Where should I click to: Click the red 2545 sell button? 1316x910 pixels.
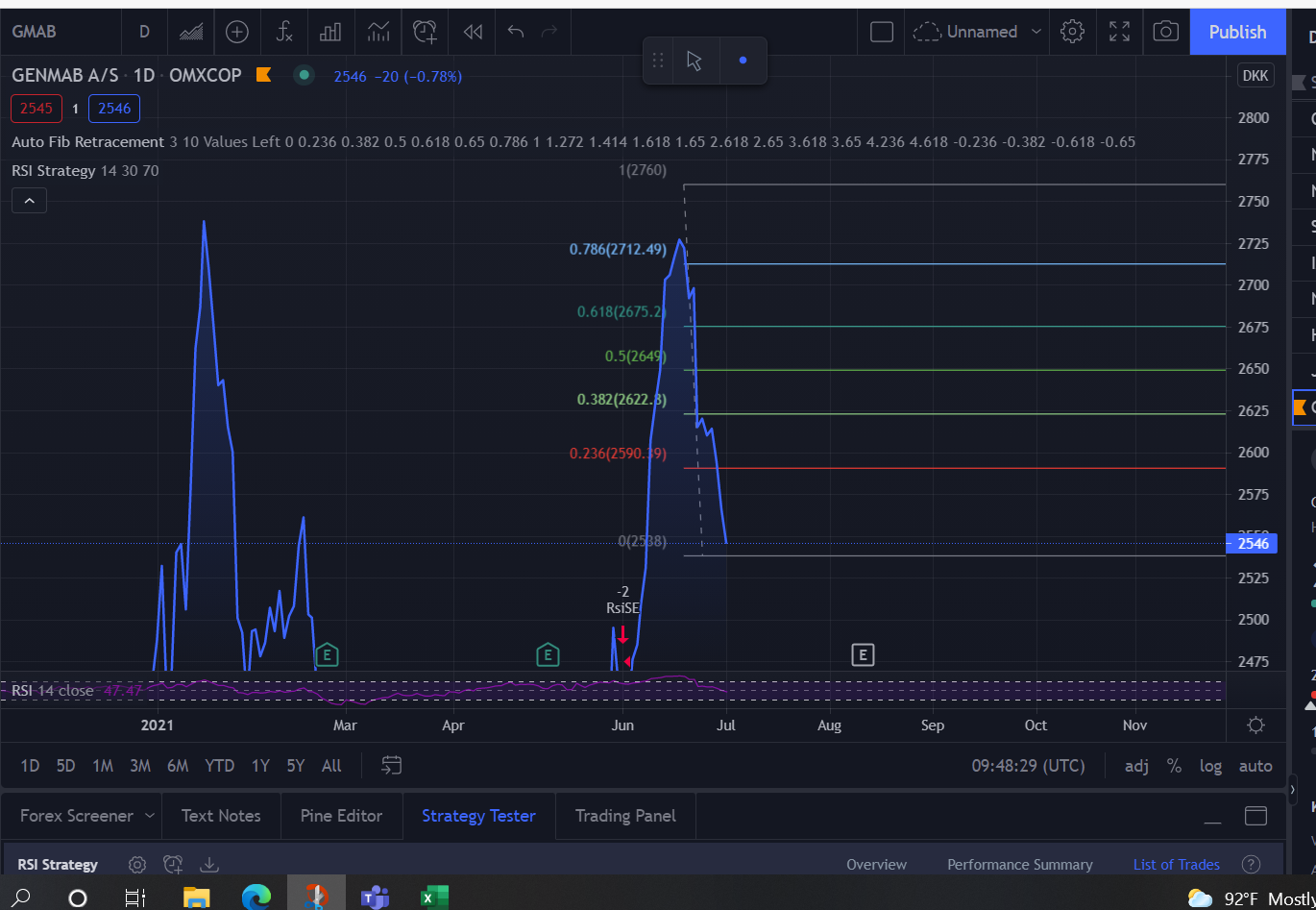(37, 109)
